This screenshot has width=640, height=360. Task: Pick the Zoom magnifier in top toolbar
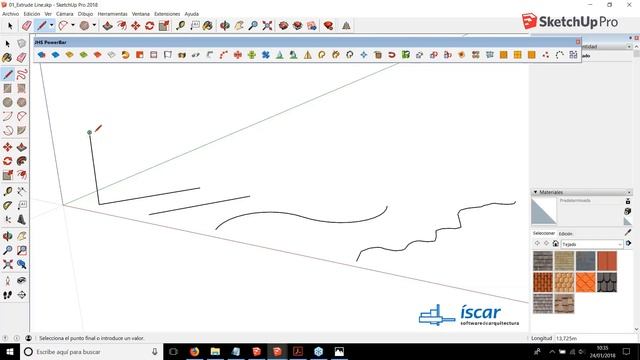[x=253, y=26]
